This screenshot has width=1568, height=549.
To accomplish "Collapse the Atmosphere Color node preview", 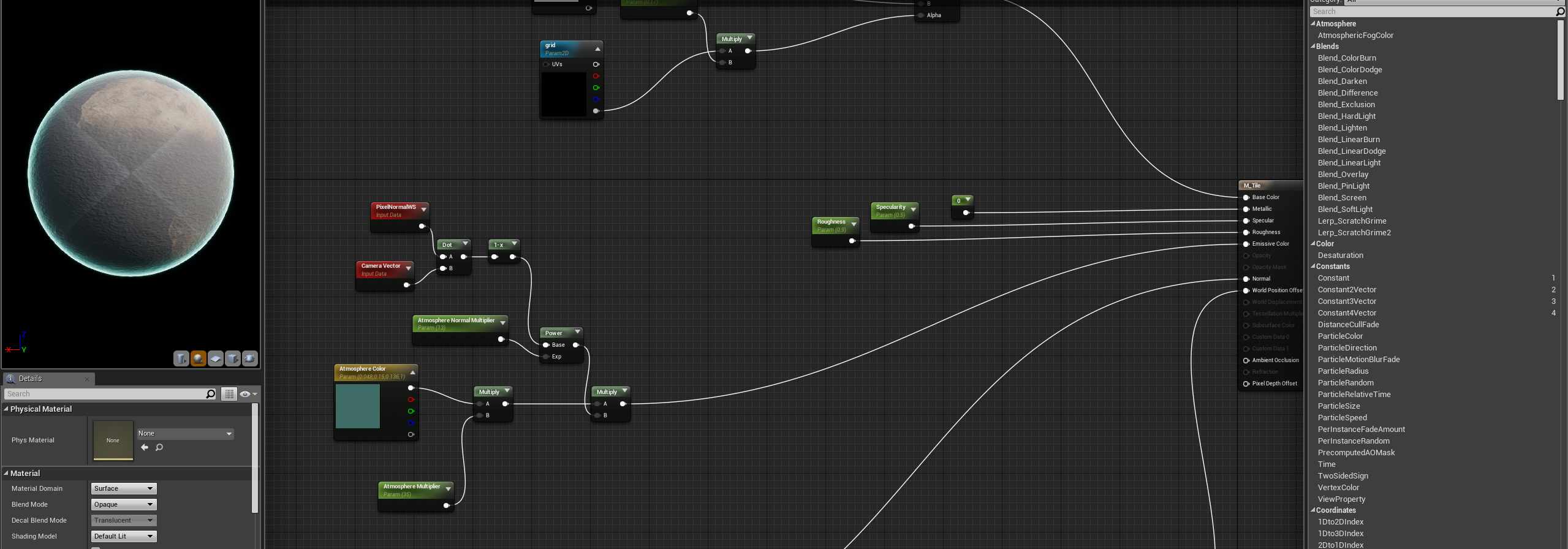I will [413, 372].
